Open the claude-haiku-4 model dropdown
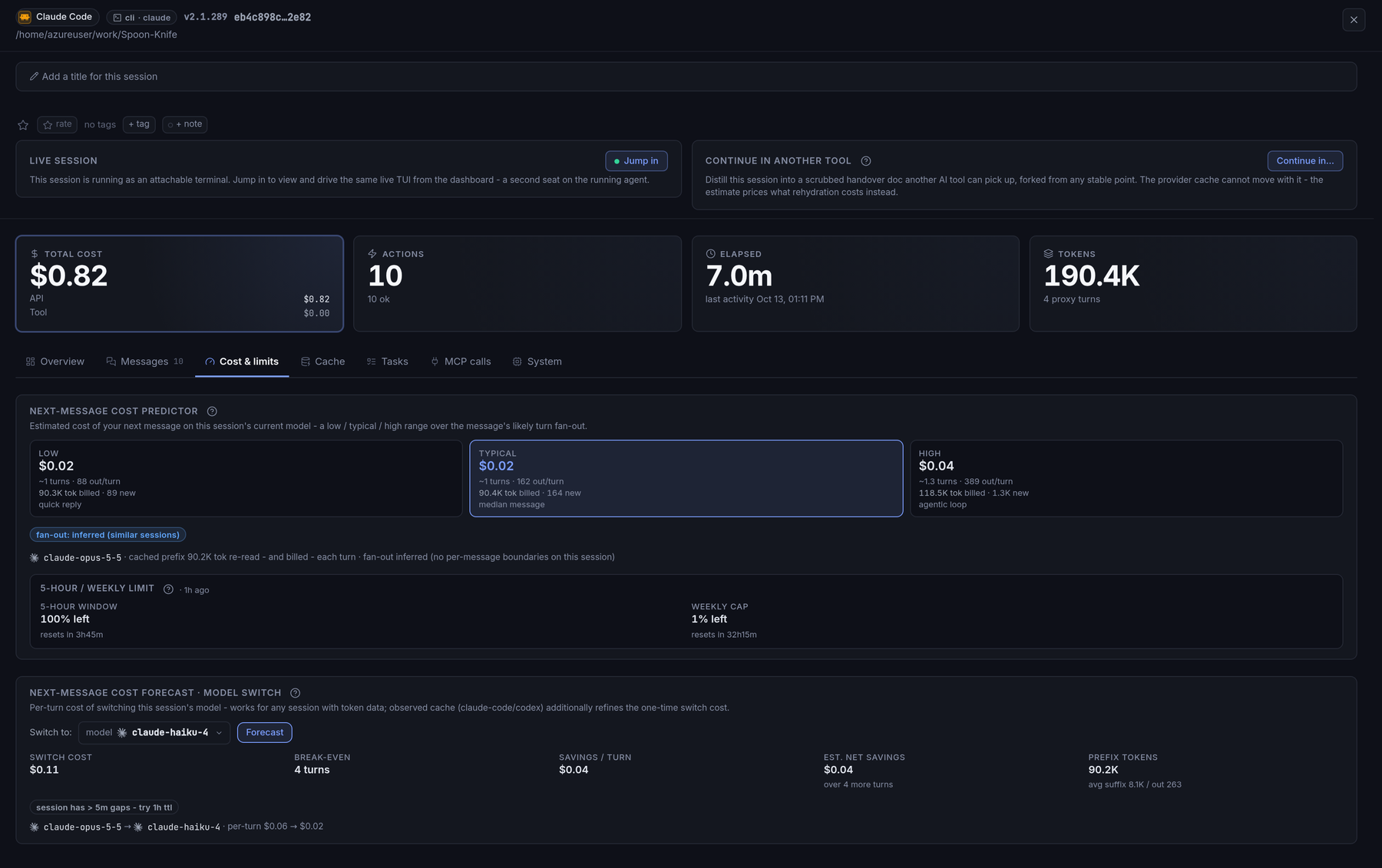Screen dimensions: 1382x868 pyautogui.click(x=154, y=733)
